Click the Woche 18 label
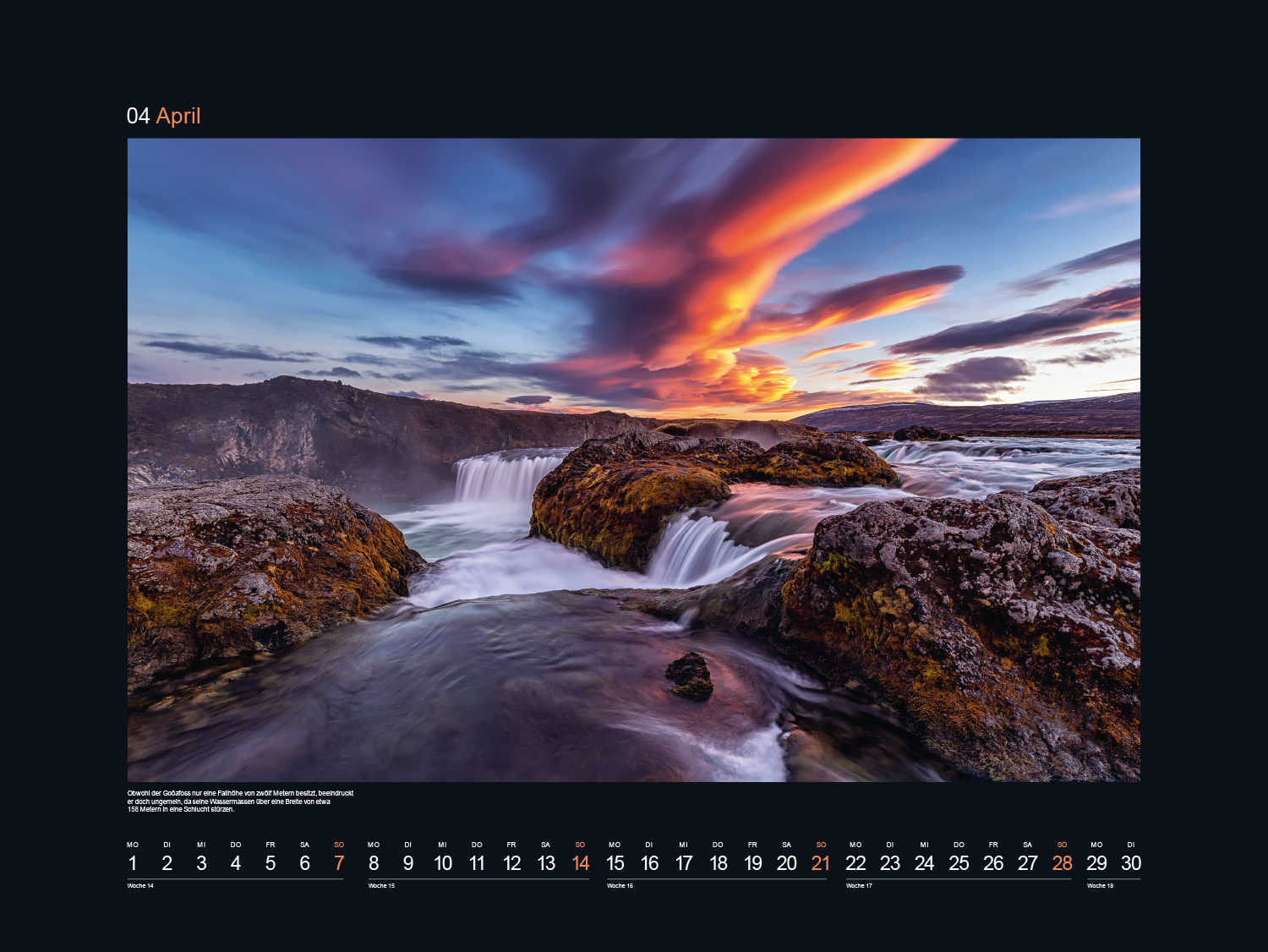This screenshot has width=1268, height=952. pos(1100,886)
